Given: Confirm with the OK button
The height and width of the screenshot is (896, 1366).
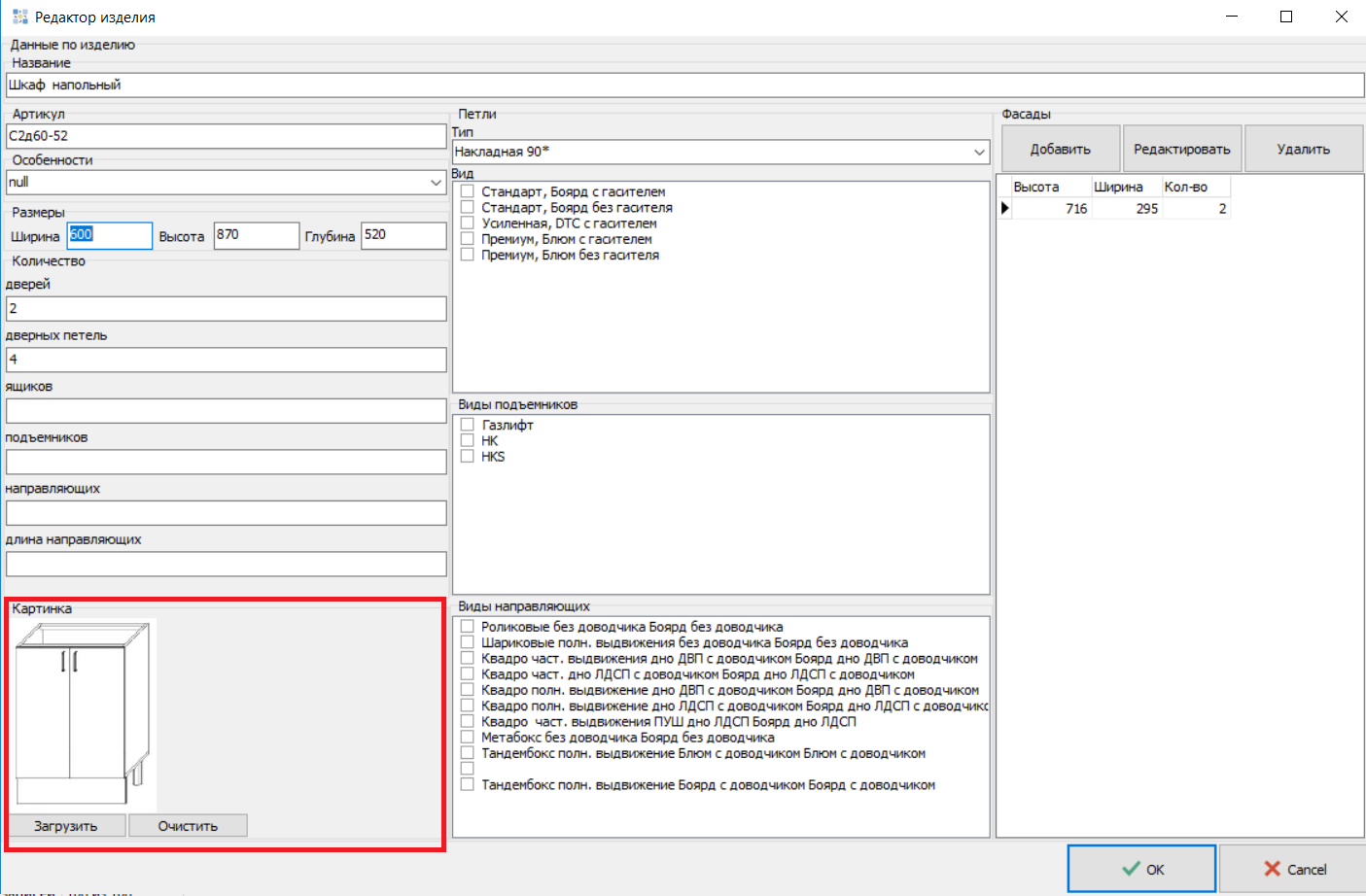Looking at the screenshot, I should pyautogui.click(x=1141, y=869).
